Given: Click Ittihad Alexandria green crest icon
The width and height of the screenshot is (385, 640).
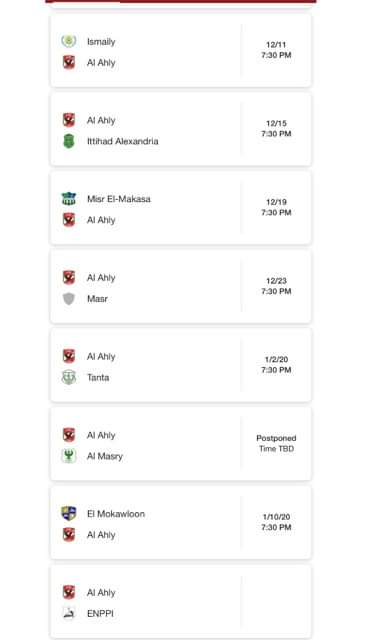Looking at the screenshot, I should [69, 141].
